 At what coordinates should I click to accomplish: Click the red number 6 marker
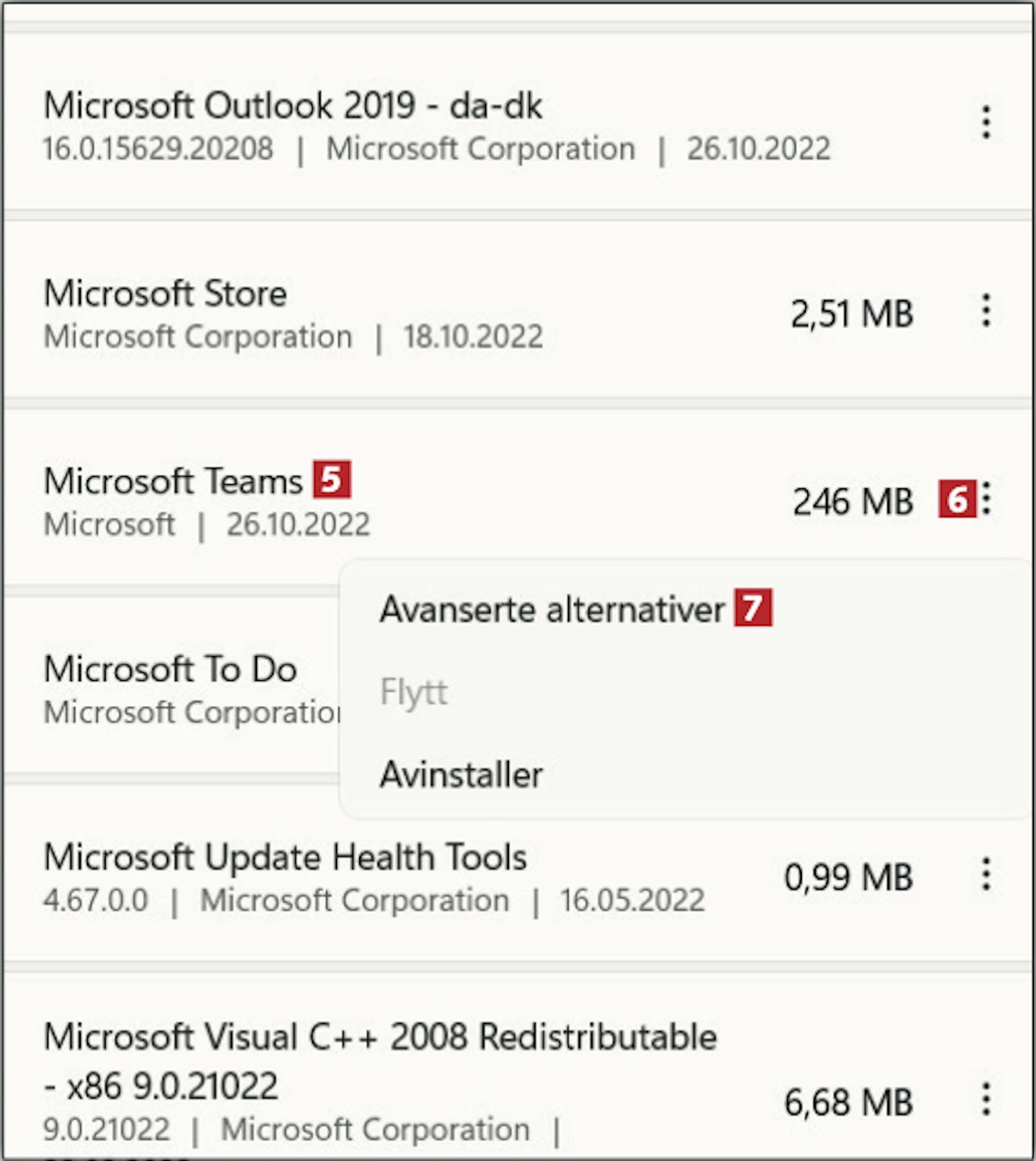957,499
